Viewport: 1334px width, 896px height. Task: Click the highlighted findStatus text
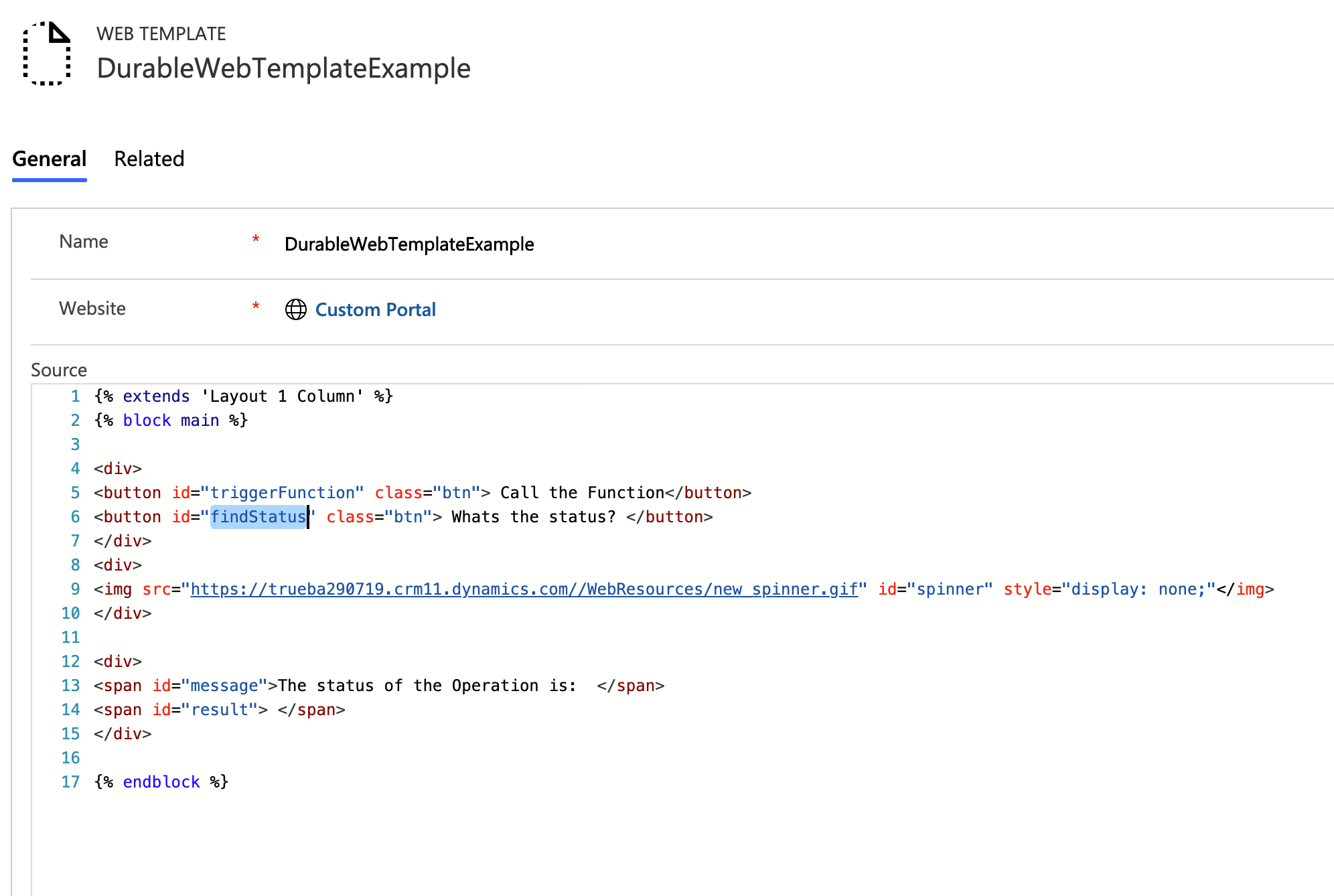[x=258, y=517]
